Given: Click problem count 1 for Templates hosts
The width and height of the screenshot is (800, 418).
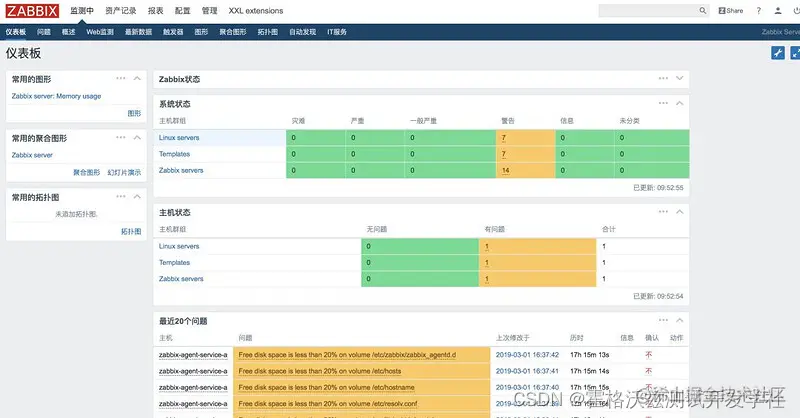Looking at the screenshot, I should click(487, 262).
